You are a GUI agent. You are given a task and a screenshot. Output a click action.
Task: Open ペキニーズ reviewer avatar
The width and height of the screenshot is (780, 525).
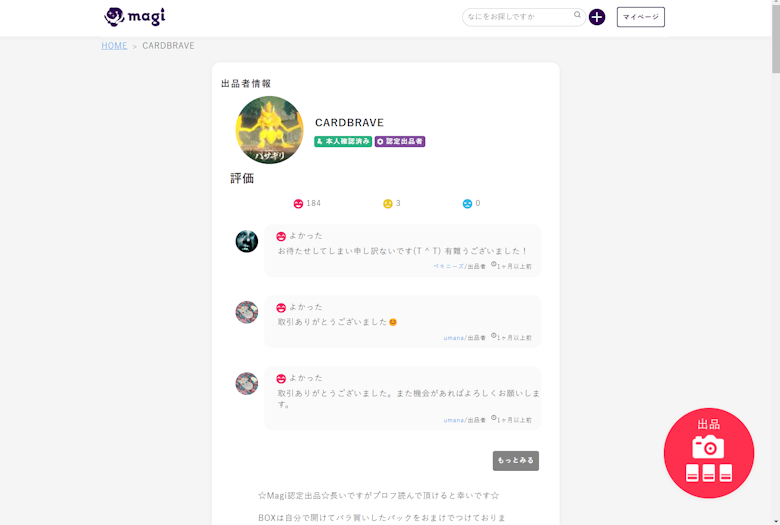click(247, 241)
